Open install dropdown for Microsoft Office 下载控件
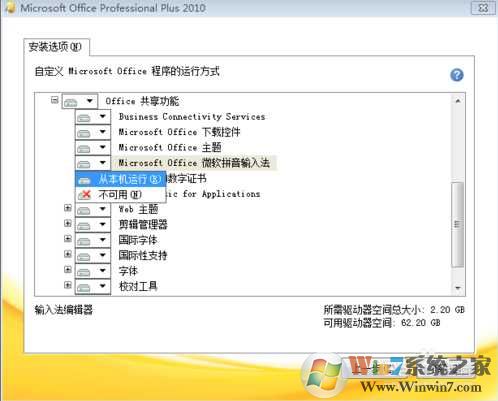Image resolution: width=498 pixels, height=401 pixels. tap(93, 132)
